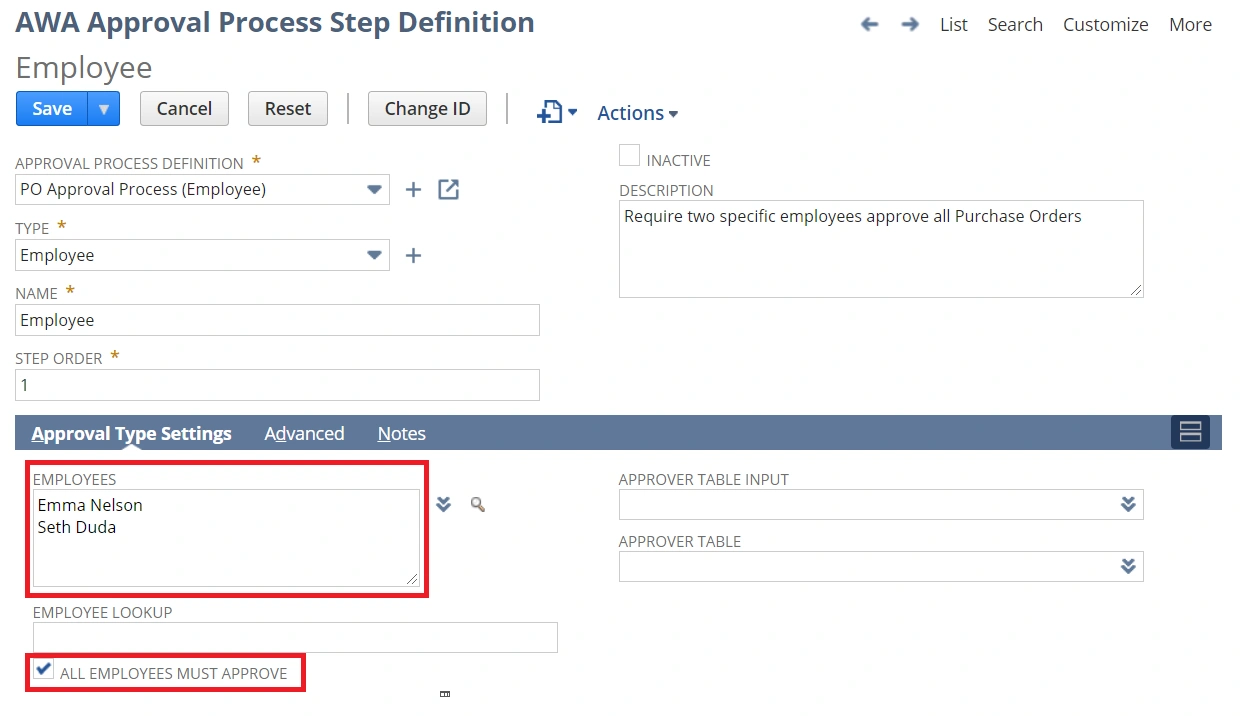This screenshot has height=716, width=1240.
Task: Click the Employee Lookup input field
Action: (x=295, y=638)
